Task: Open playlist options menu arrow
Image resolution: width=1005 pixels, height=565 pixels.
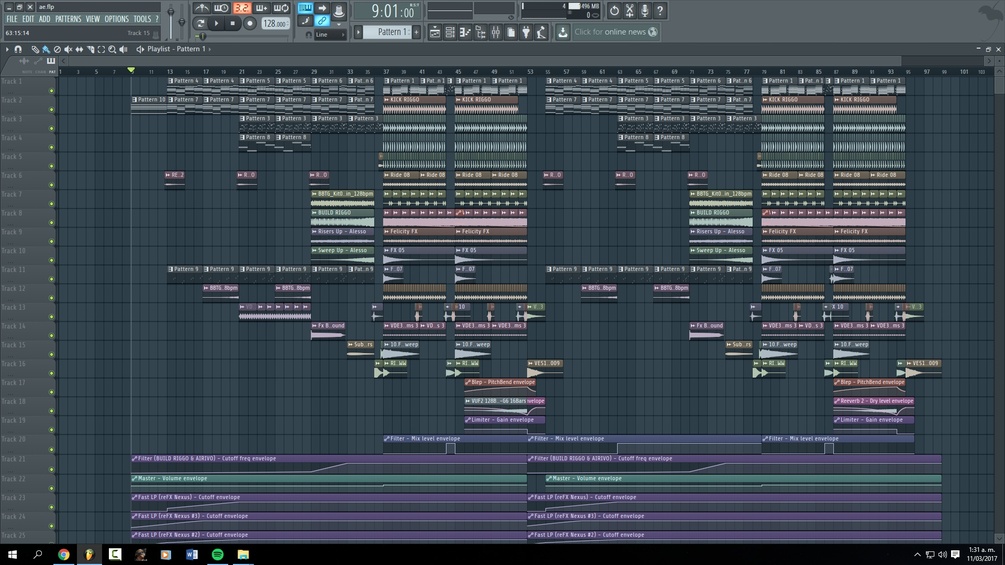Action: click(7, 49)
